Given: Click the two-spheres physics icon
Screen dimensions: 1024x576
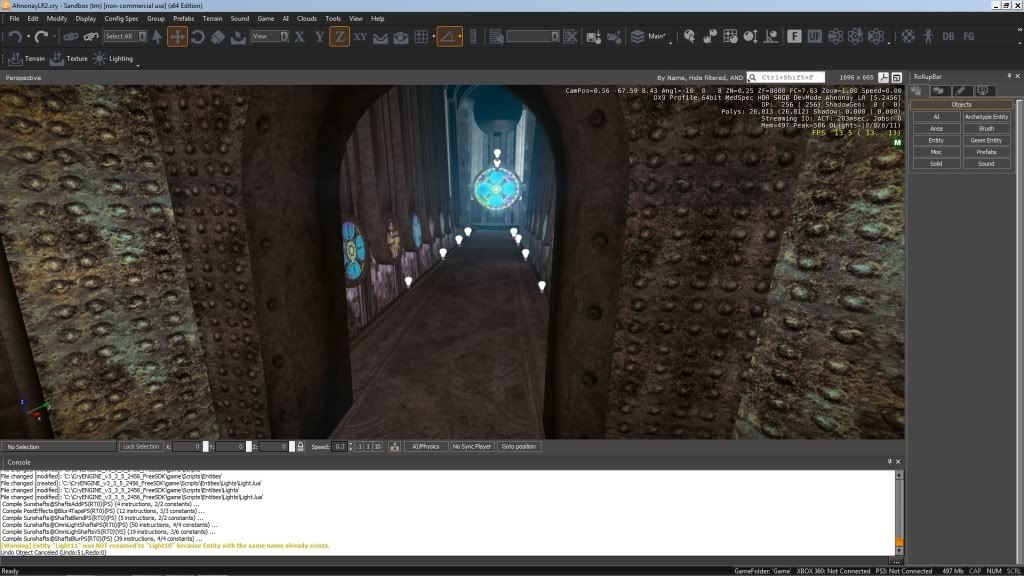Looking at the screenshot, I should [710, 37].
